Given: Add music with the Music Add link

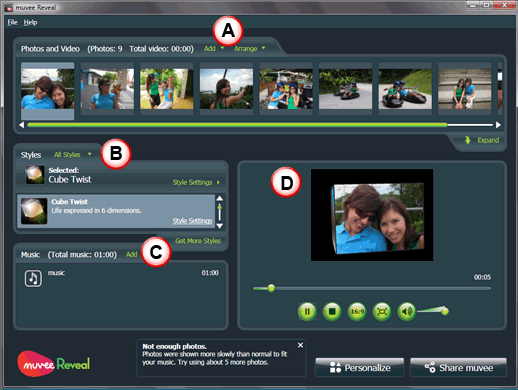Looking at the screenshot, I should pos(132,254).
